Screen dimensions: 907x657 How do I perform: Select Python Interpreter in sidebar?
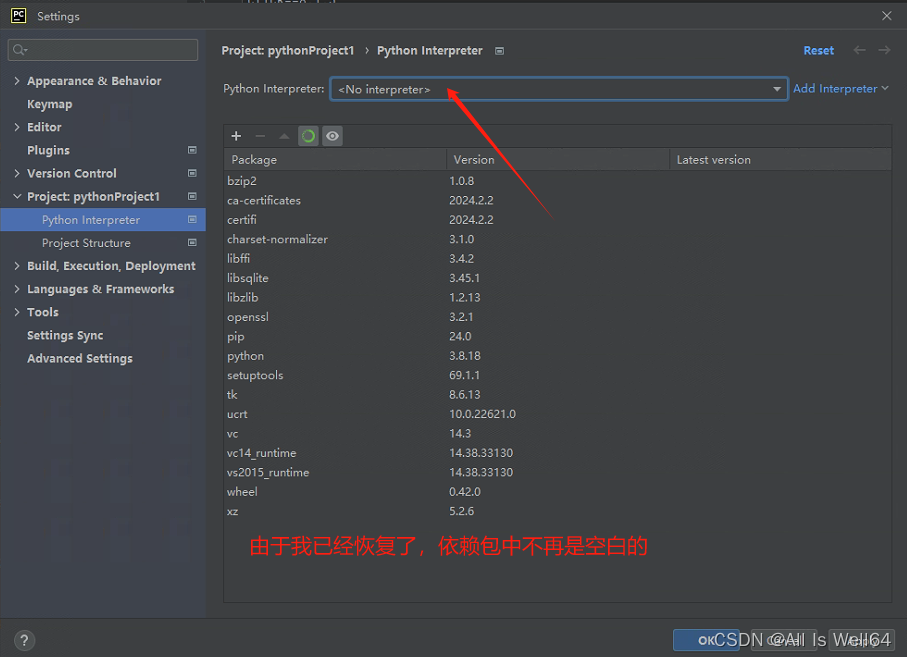(103, 220)
